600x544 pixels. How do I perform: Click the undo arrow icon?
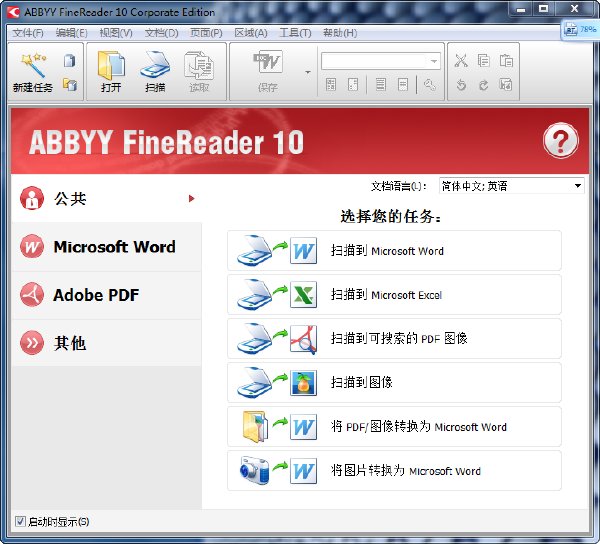(461, 85)
